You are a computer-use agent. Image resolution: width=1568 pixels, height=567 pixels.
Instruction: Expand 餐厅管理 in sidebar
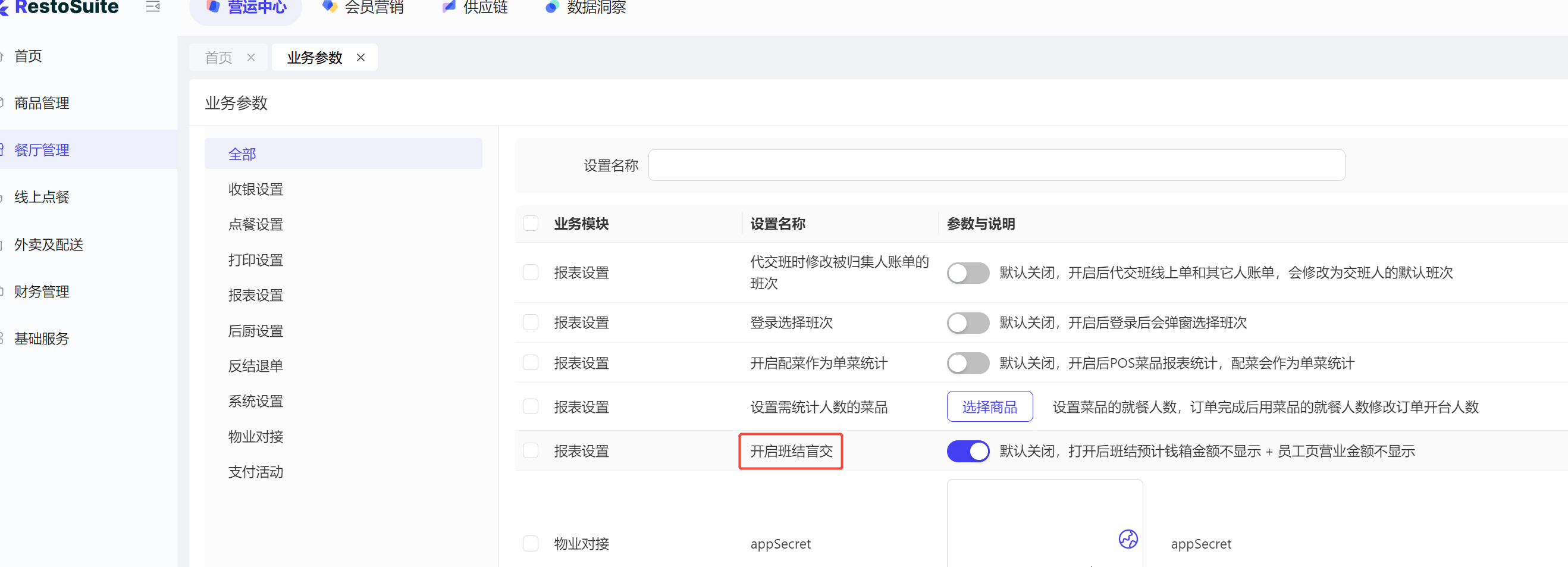[x=88, y=150]
